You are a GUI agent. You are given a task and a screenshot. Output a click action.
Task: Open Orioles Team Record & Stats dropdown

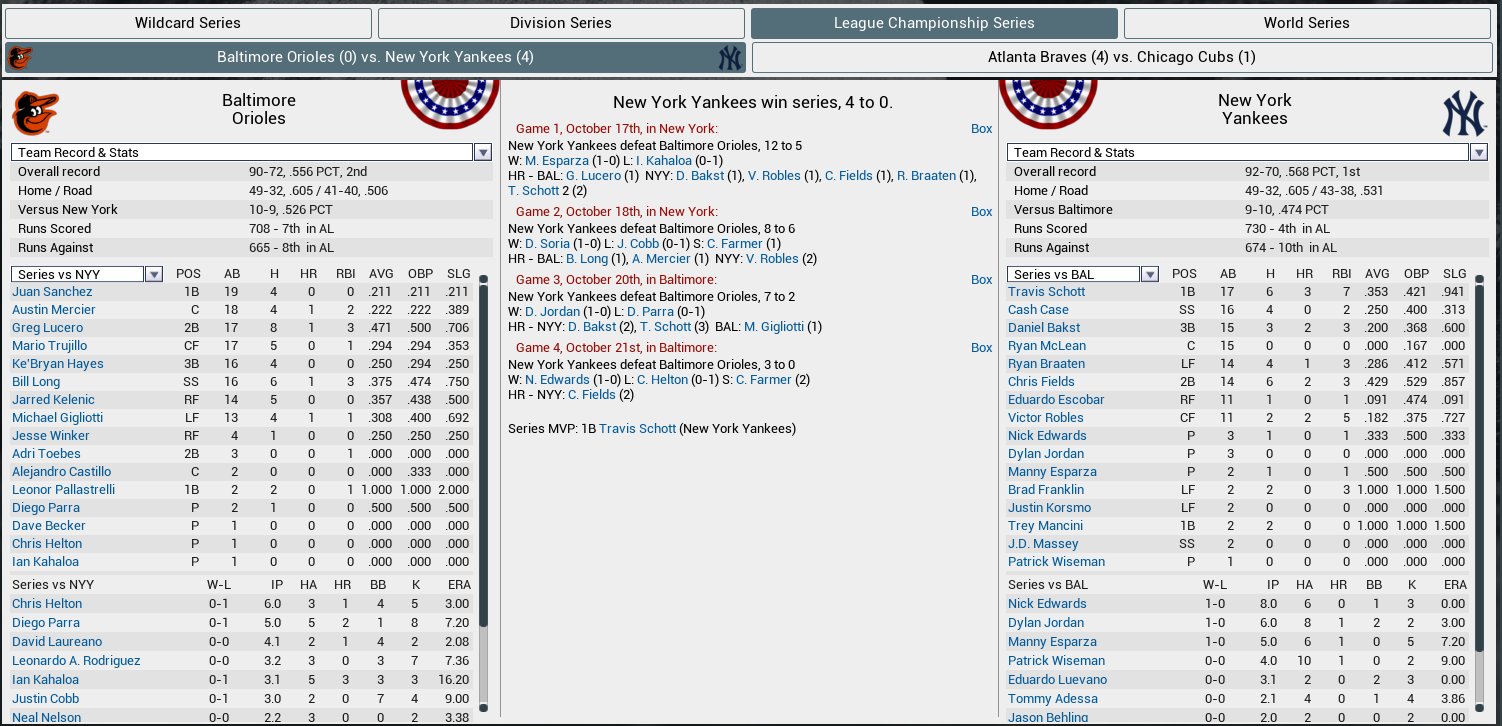pyautogui.click(x=251, y=152)
